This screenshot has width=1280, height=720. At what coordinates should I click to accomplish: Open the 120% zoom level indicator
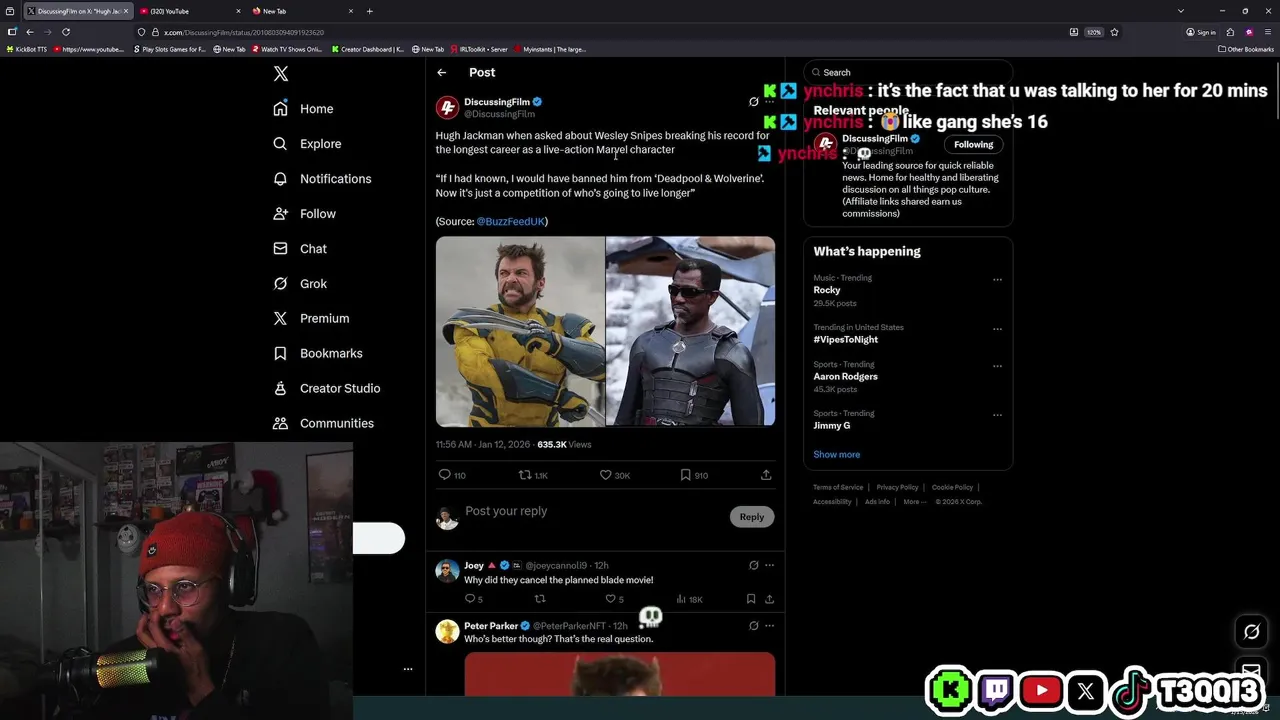[x=1094, y=32]
